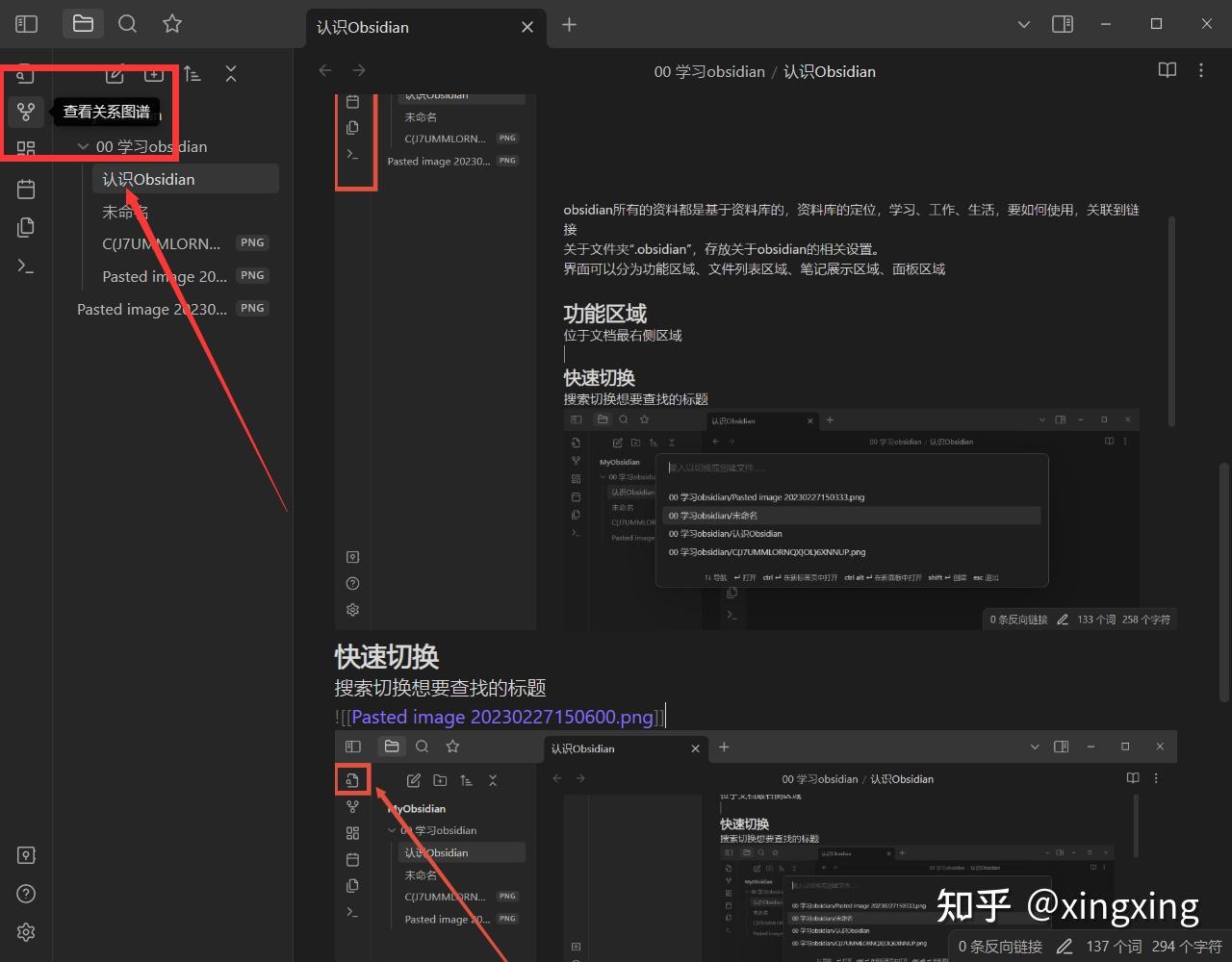Toggle edit mode pencil in status bar

tap(1065, 947)
